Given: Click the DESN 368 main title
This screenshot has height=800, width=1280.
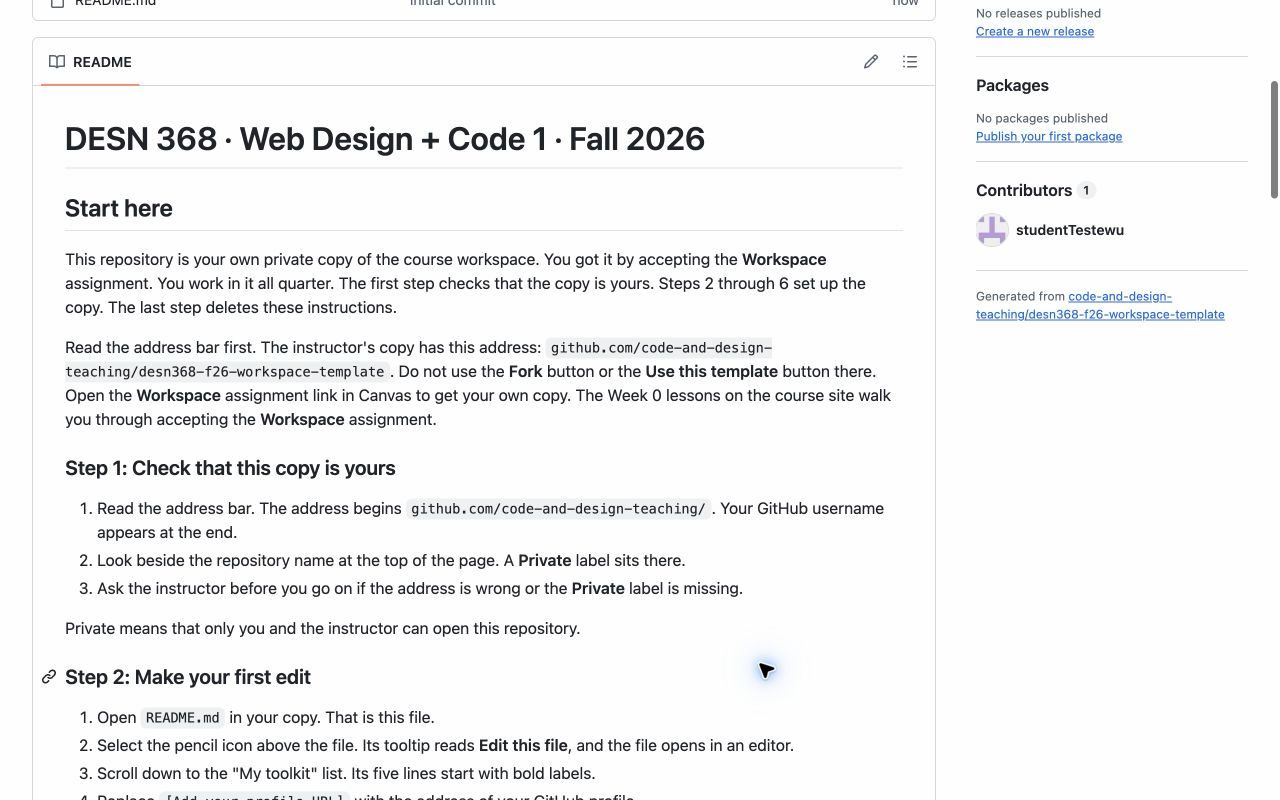Looking at the screenshot, I should [x=385, y=139].
